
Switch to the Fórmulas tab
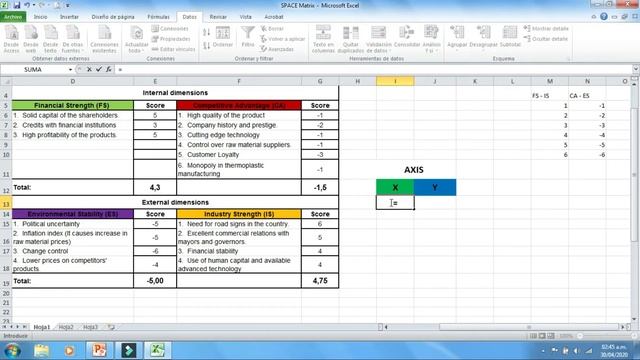tap(158, 17)
